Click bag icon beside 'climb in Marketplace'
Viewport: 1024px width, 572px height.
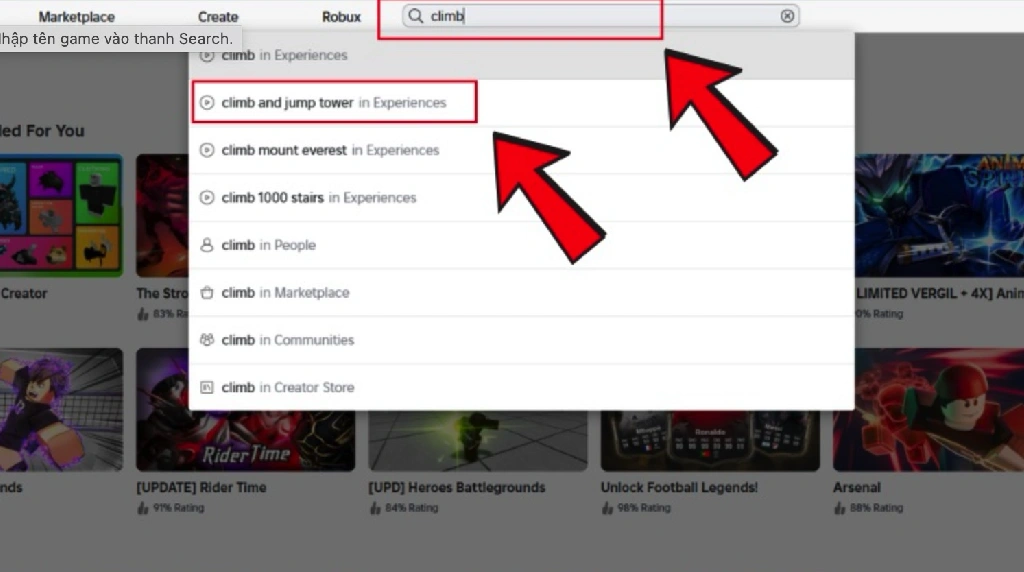(206, 293)
